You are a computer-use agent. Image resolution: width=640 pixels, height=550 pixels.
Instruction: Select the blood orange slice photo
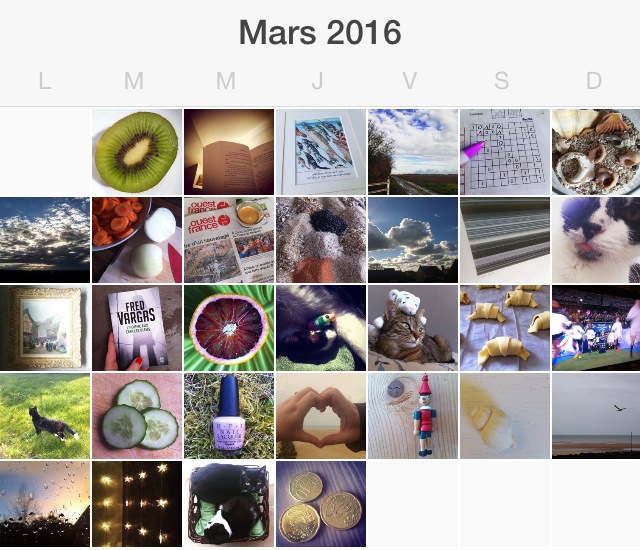tap(229, 328)
